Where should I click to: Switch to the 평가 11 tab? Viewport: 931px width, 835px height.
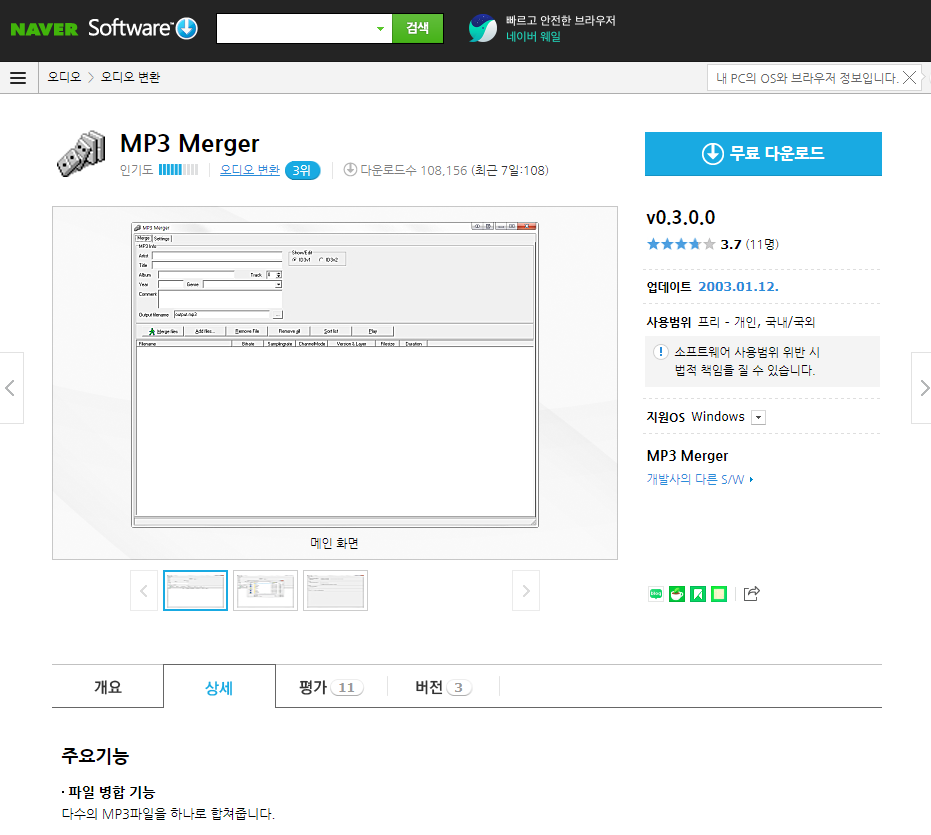(331, 687)
